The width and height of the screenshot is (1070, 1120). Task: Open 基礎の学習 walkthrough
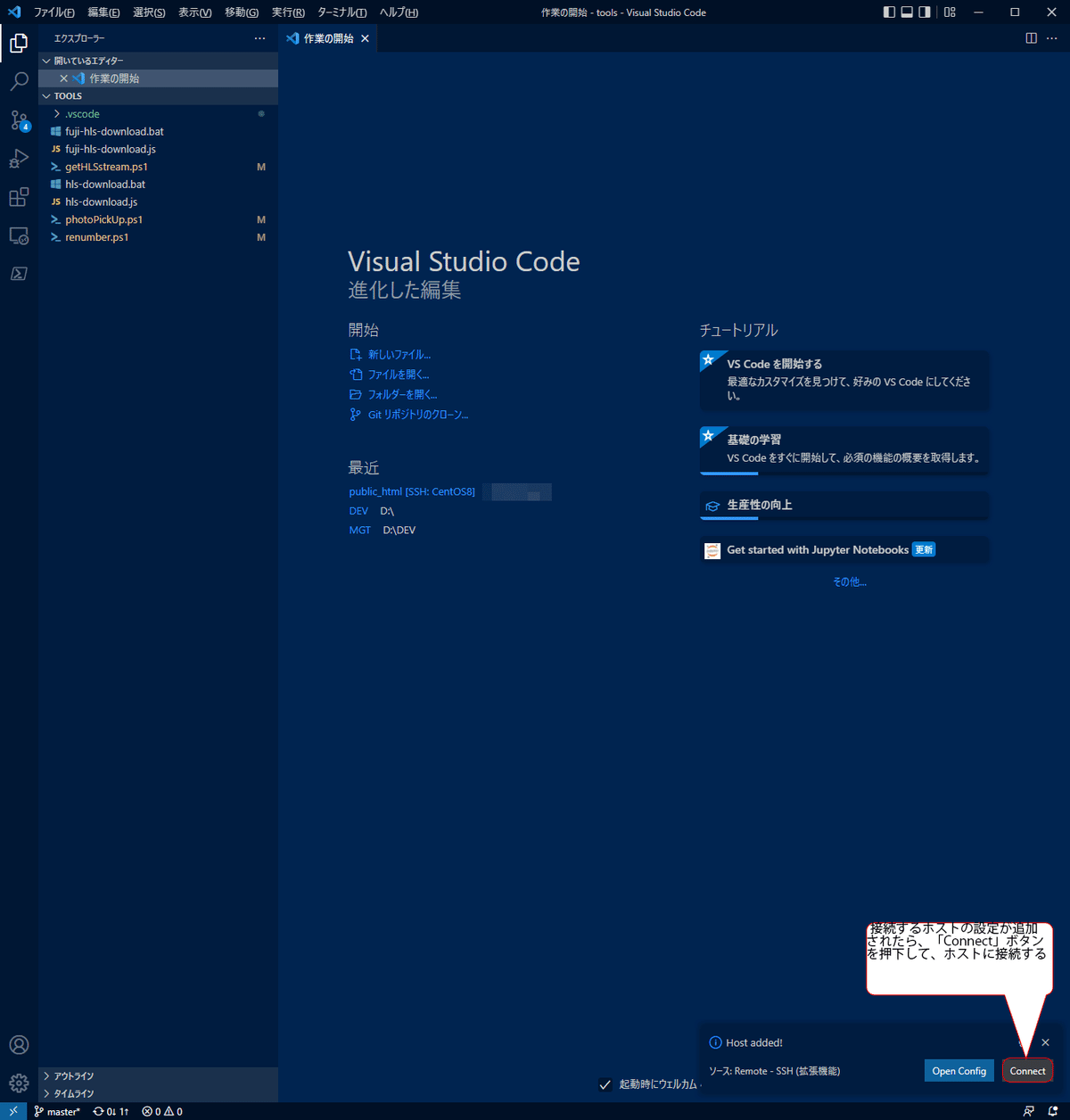point(845,449)
